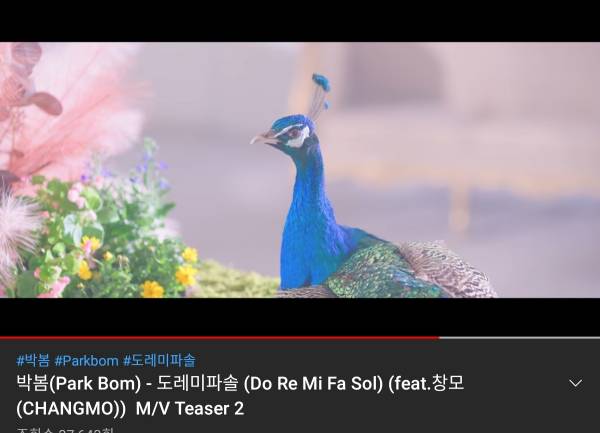Tap the Park Bom Do Re Mi Fa Sol title
Image resolution: width=600 pixels, height=433 pixels.
240,396
